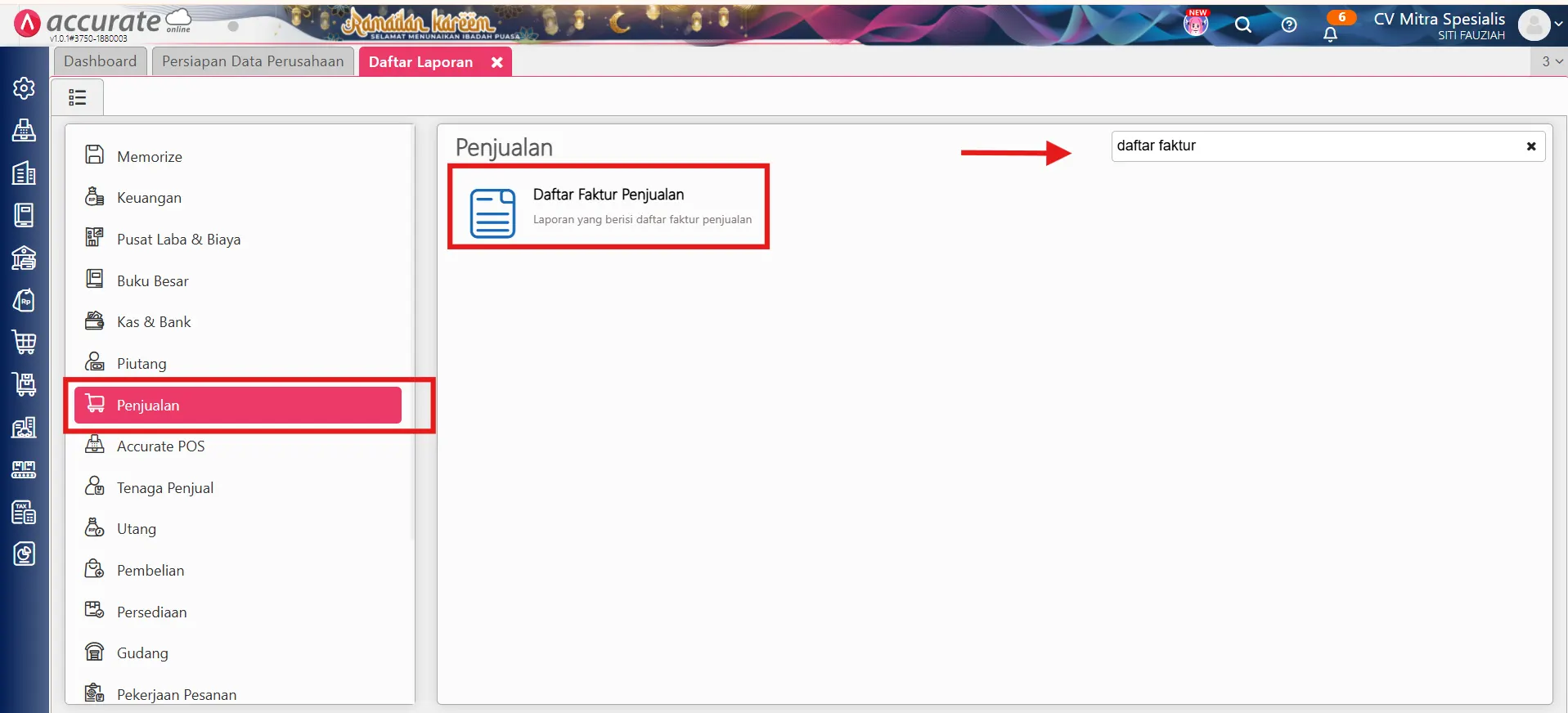Image resolution: width=1568 pixels, height=713 pixels.
Task: Expand the user profile avatar dropdown
Action: click(x=1540, y=25)
